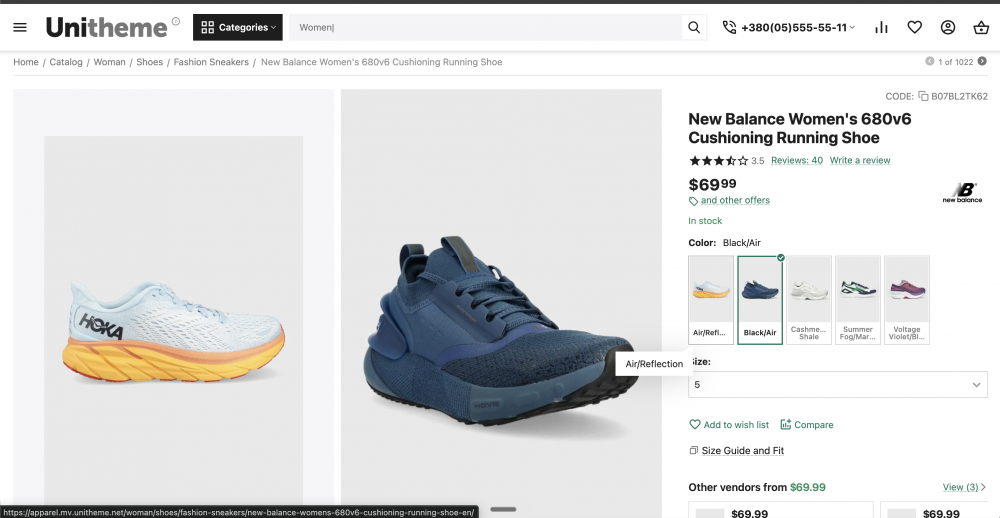Open wishlist heart icon in header
This screenshot has height=518, width=1000.
[x=915, y=27]
